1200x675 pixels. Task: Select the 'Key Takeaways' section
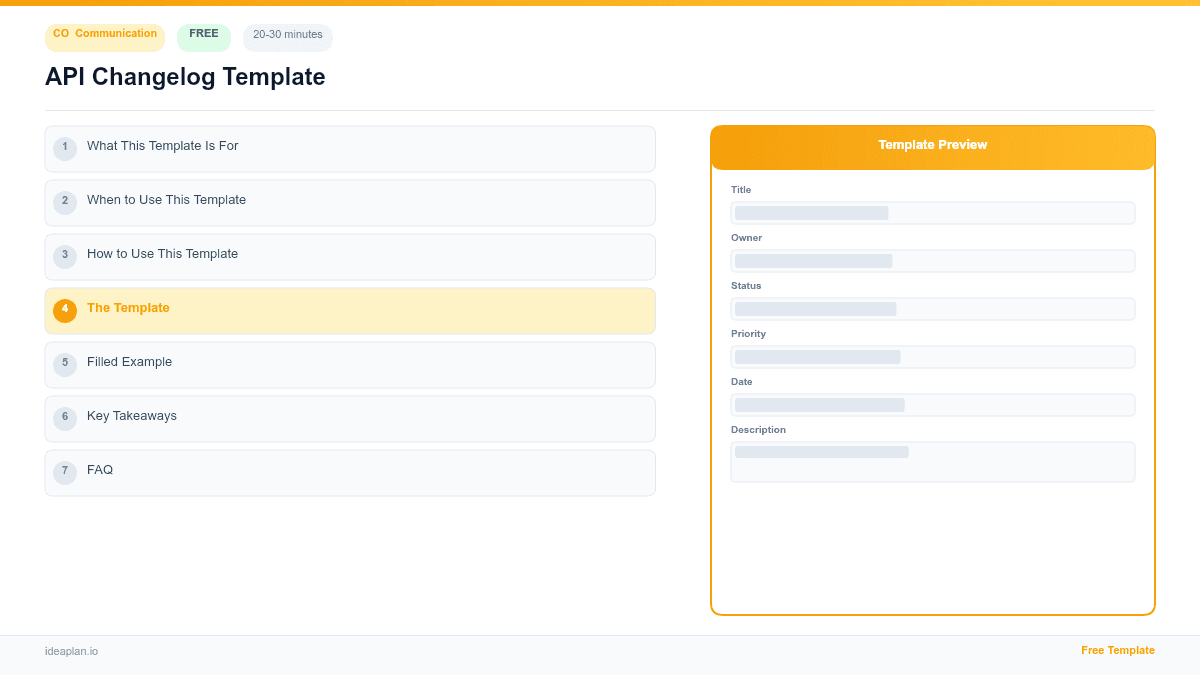350,417
